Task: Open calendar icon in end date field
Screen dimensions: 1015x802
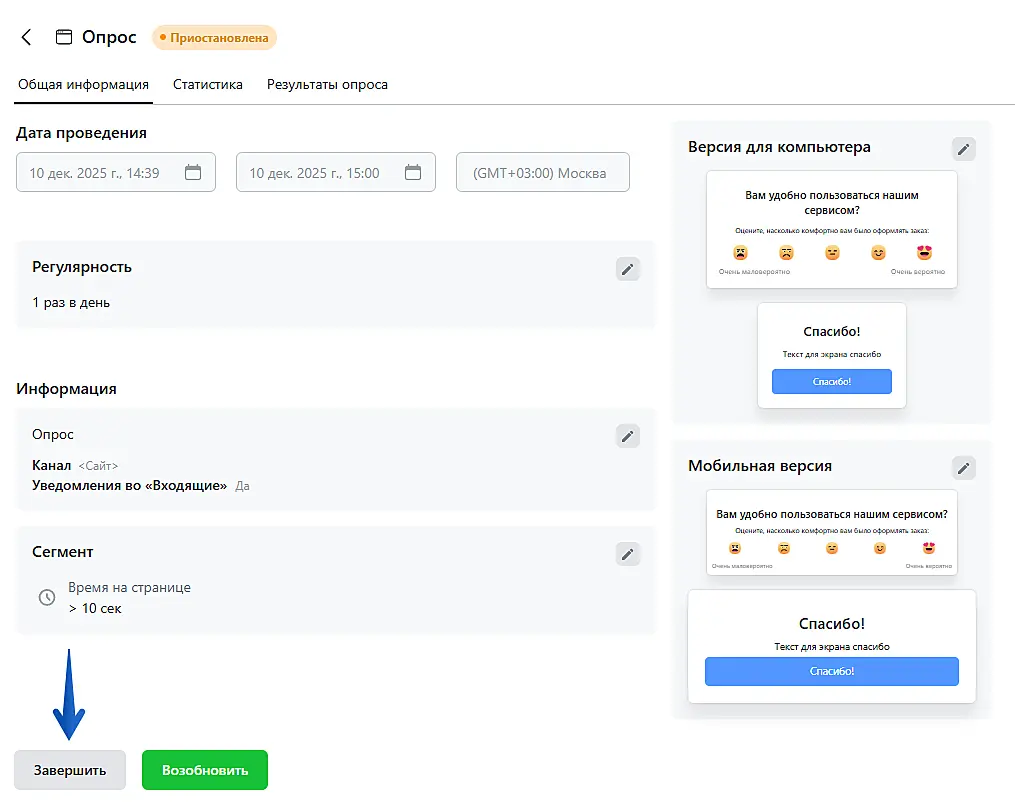Action: (413, 172)
